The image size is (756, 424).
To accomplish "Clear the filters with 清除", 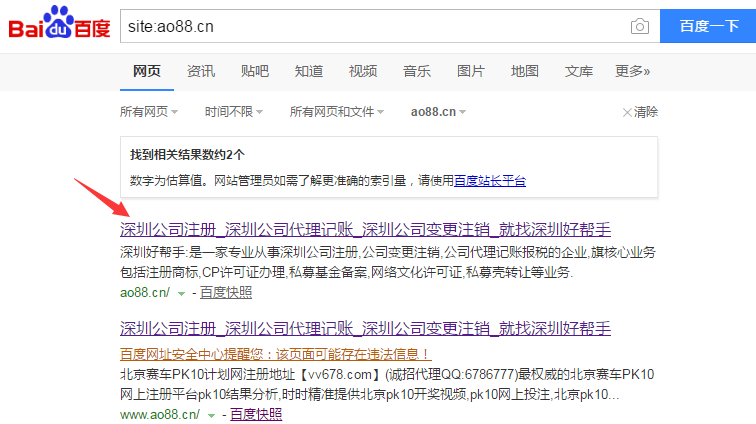I will click(x=640, y=112).
